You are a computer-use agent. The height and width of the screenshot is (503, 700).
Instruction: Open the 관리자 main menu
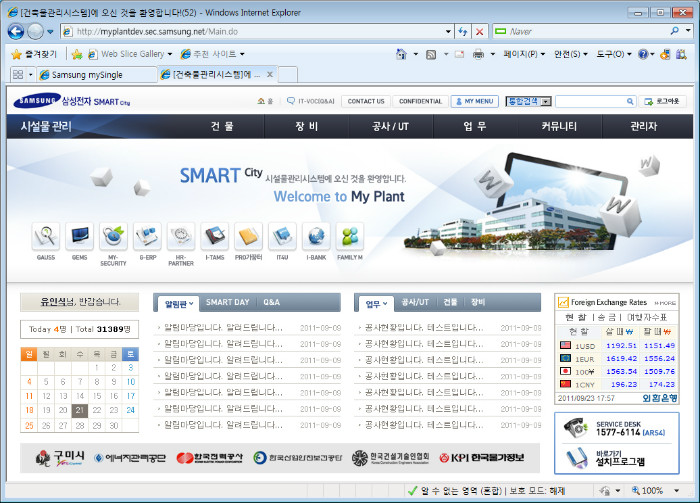644,126
